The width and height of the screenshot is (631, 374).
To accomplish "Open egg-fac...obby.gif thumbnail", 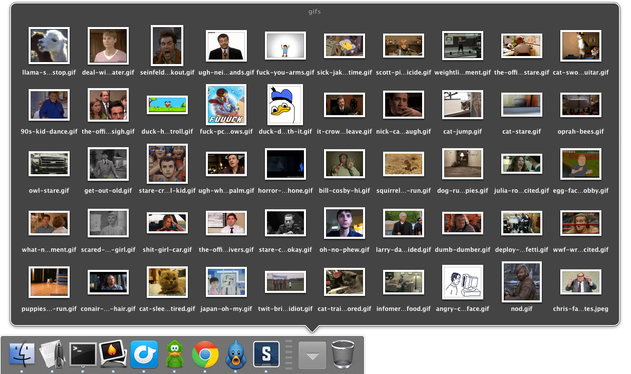I will pyautogui.click(x=581, y=163).
